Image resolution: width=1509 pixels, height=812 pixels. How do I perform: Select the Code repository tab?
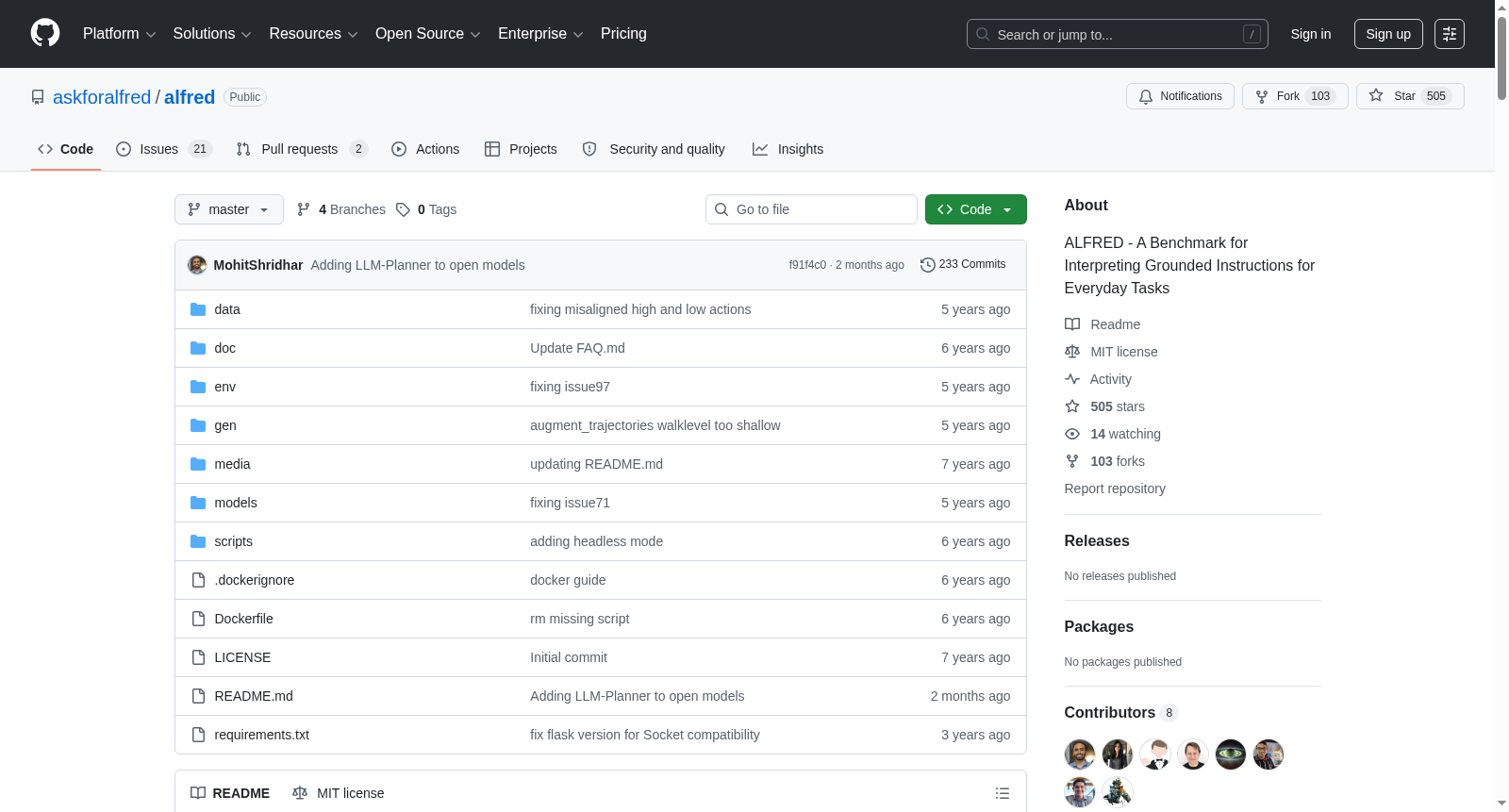(x=66, y=149)
